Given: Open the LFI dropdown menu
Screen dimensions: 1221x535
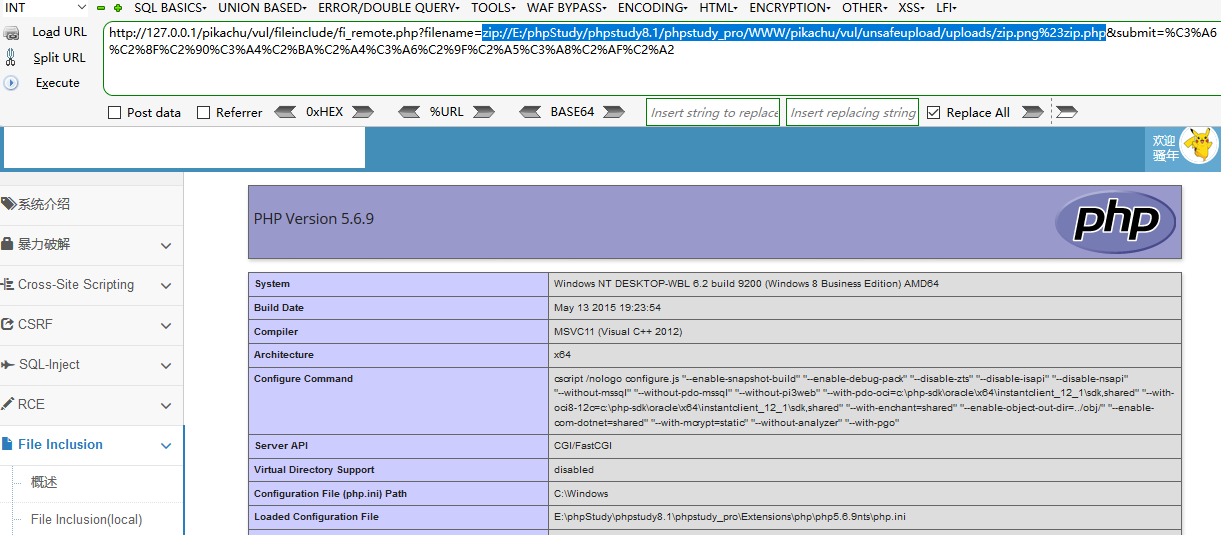Looking at the screenshot, I should [x=946, y=8].
